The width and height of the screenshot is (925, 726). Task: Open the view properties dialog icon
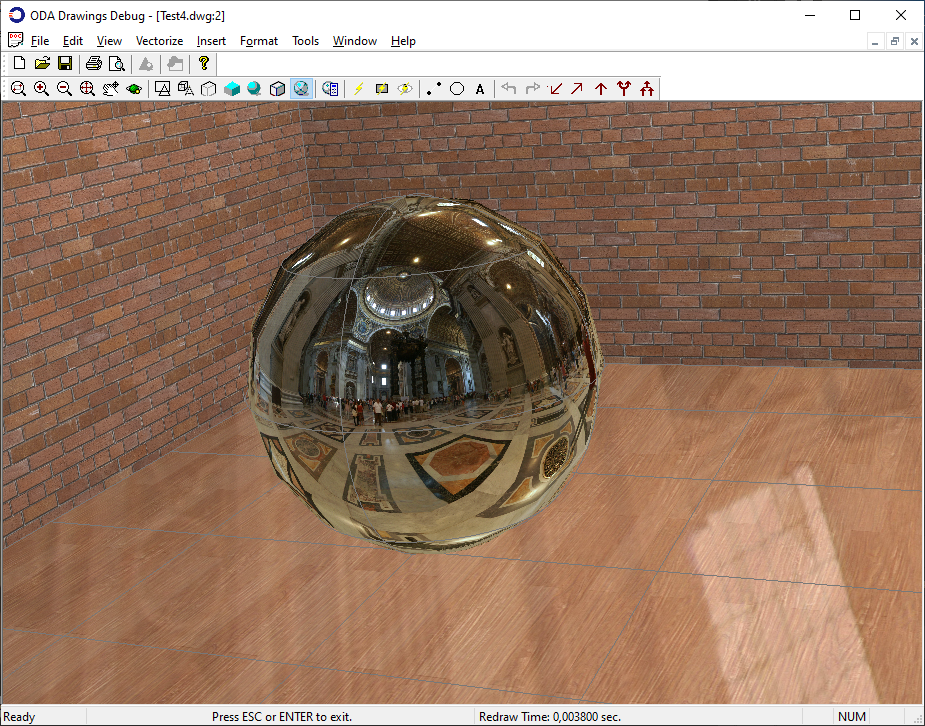pos(330,89)
